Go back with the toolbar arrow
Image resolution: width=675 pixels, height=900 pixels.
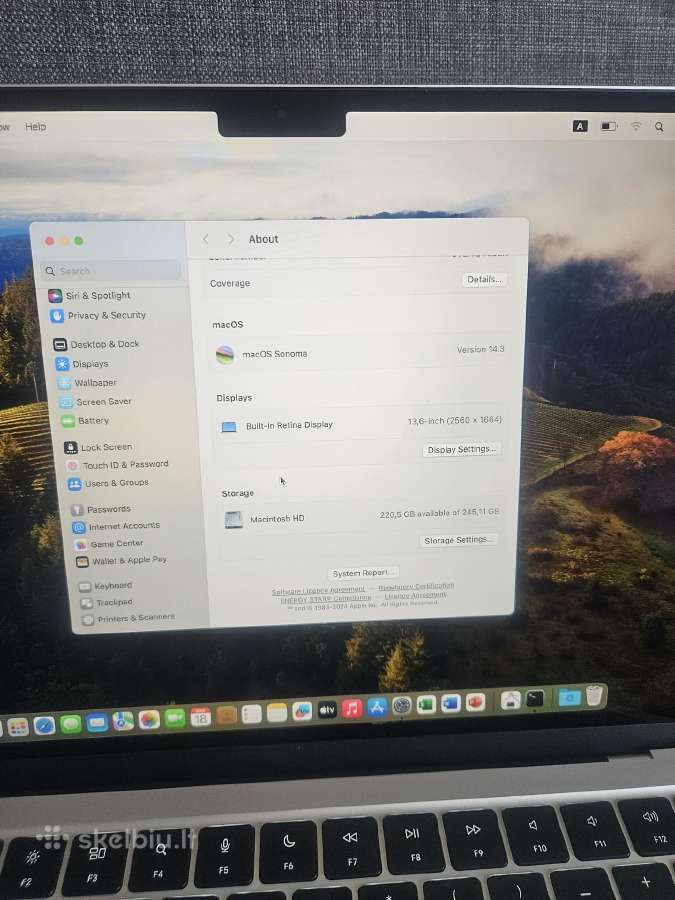tap(205, 239)
